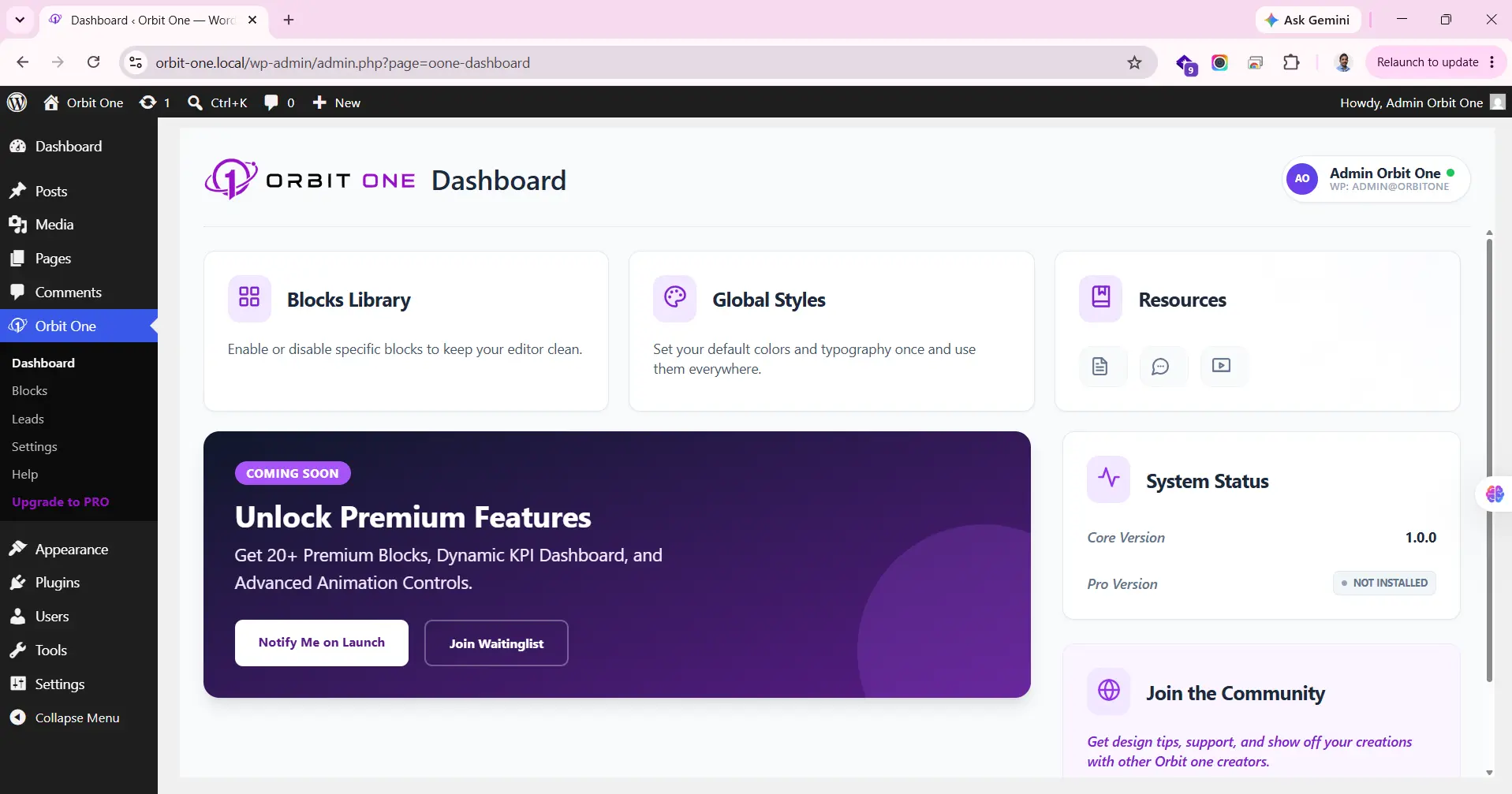Open Orbit One Settings submenu item
Viewport: 1512px width, 794px height.
point(35,446)
